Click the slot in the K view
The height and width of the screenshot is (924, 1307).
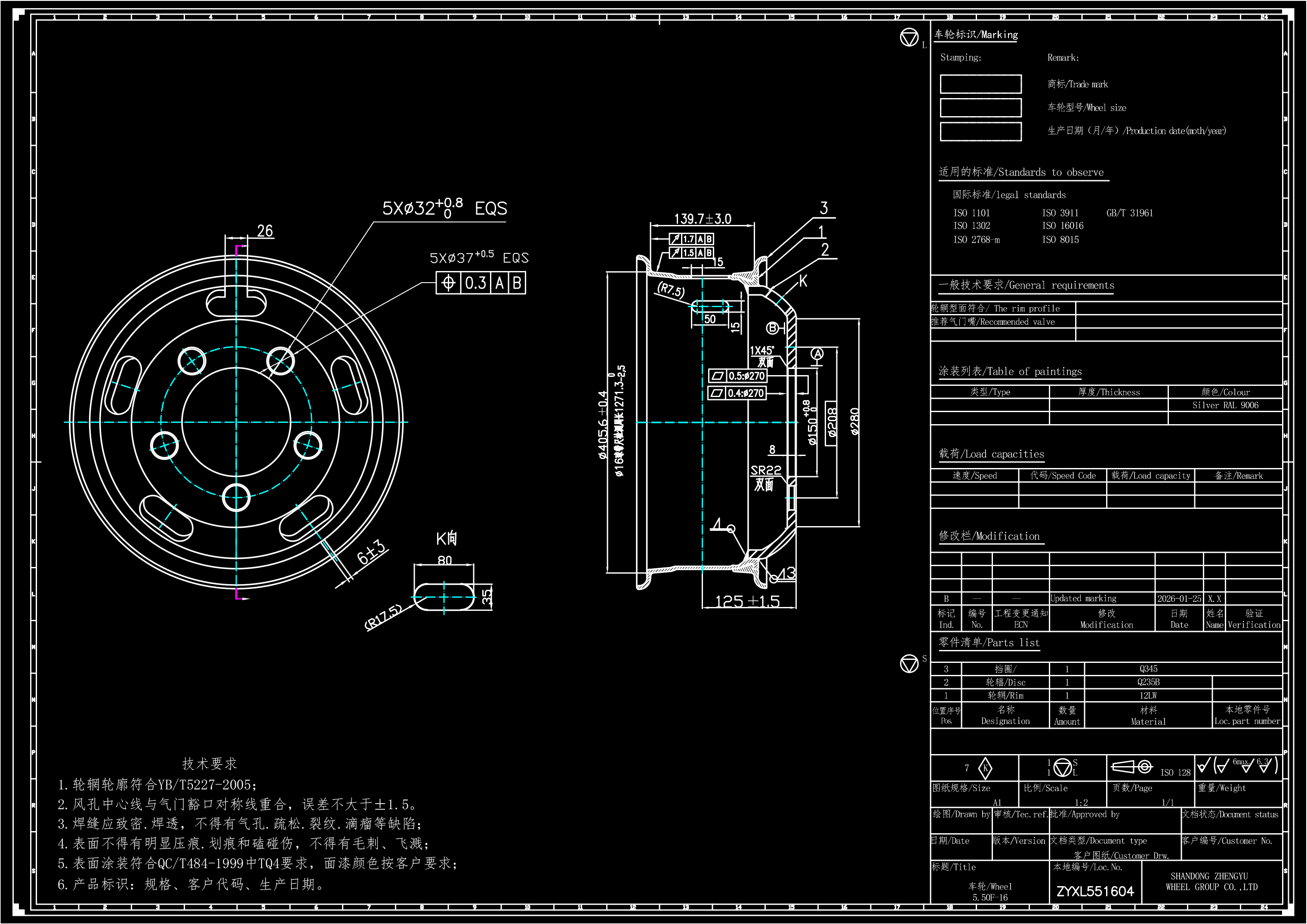444,597
